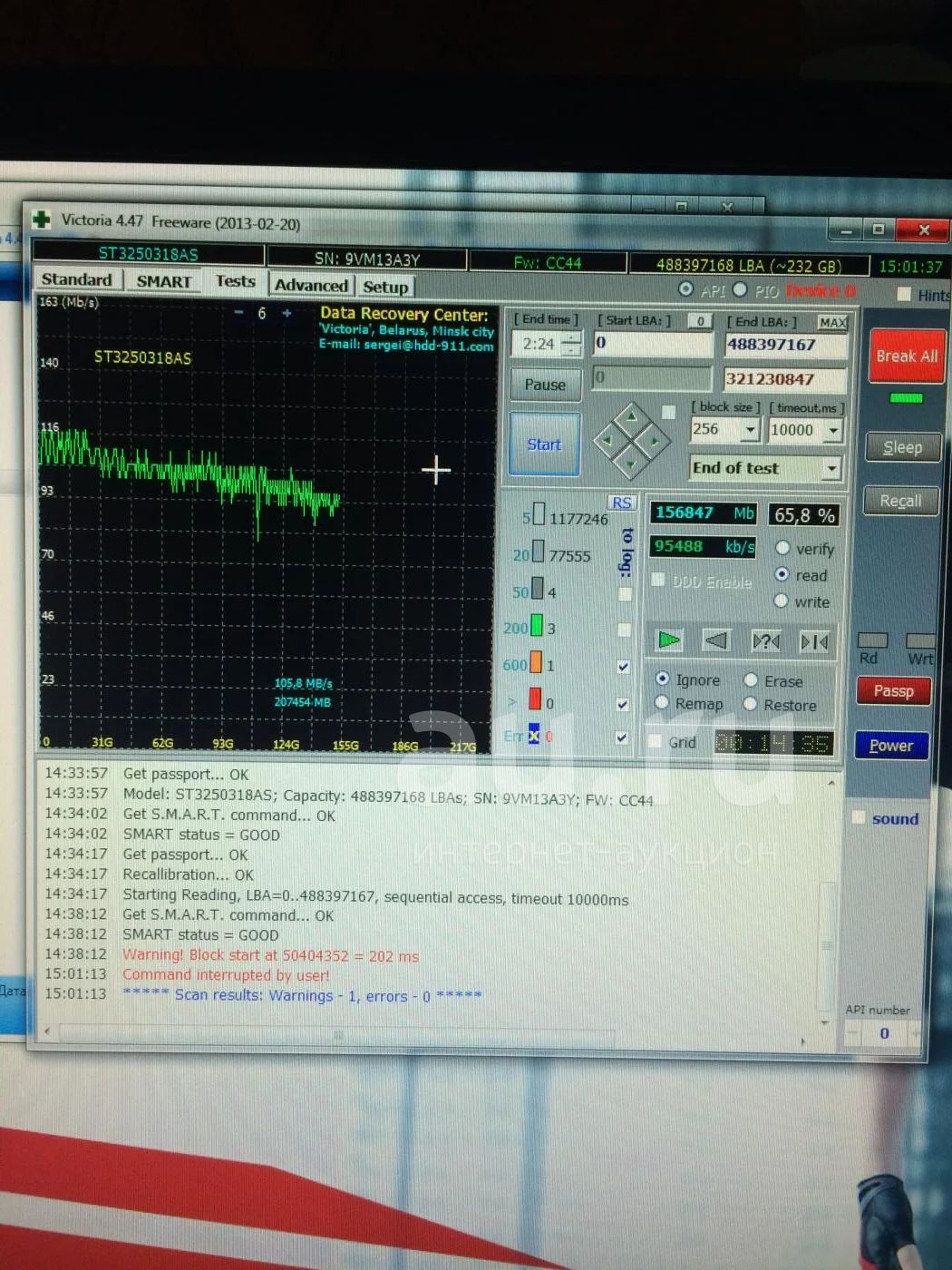This screenshot has width=952, height=1270.
Task: Click the forward scan green arrow
Action: (669, 640)
